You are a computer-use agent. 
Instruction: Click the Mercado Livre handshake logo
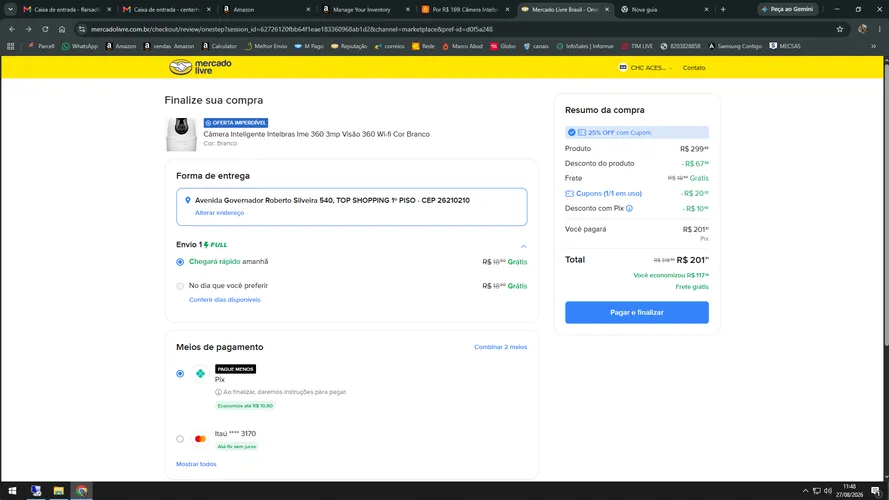pos(200,67)
